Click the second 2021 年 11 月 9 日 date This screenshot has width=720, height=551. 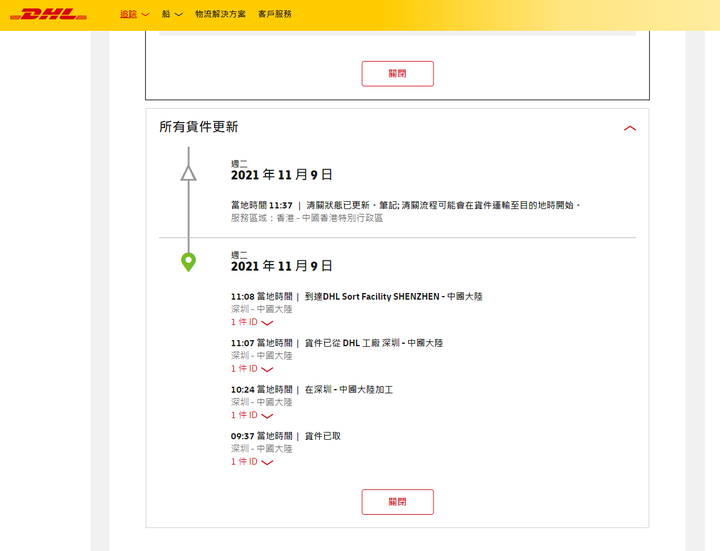pyautogui.click(x=281, y=266)
